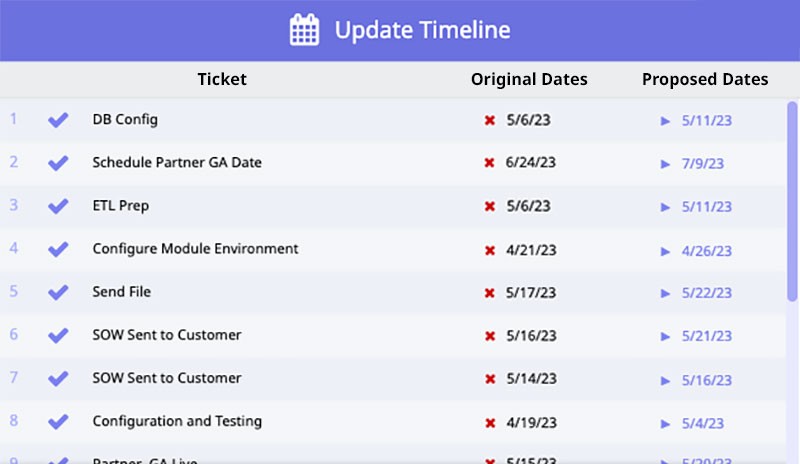Select proposed date 4/26/23

pos(707,251)
